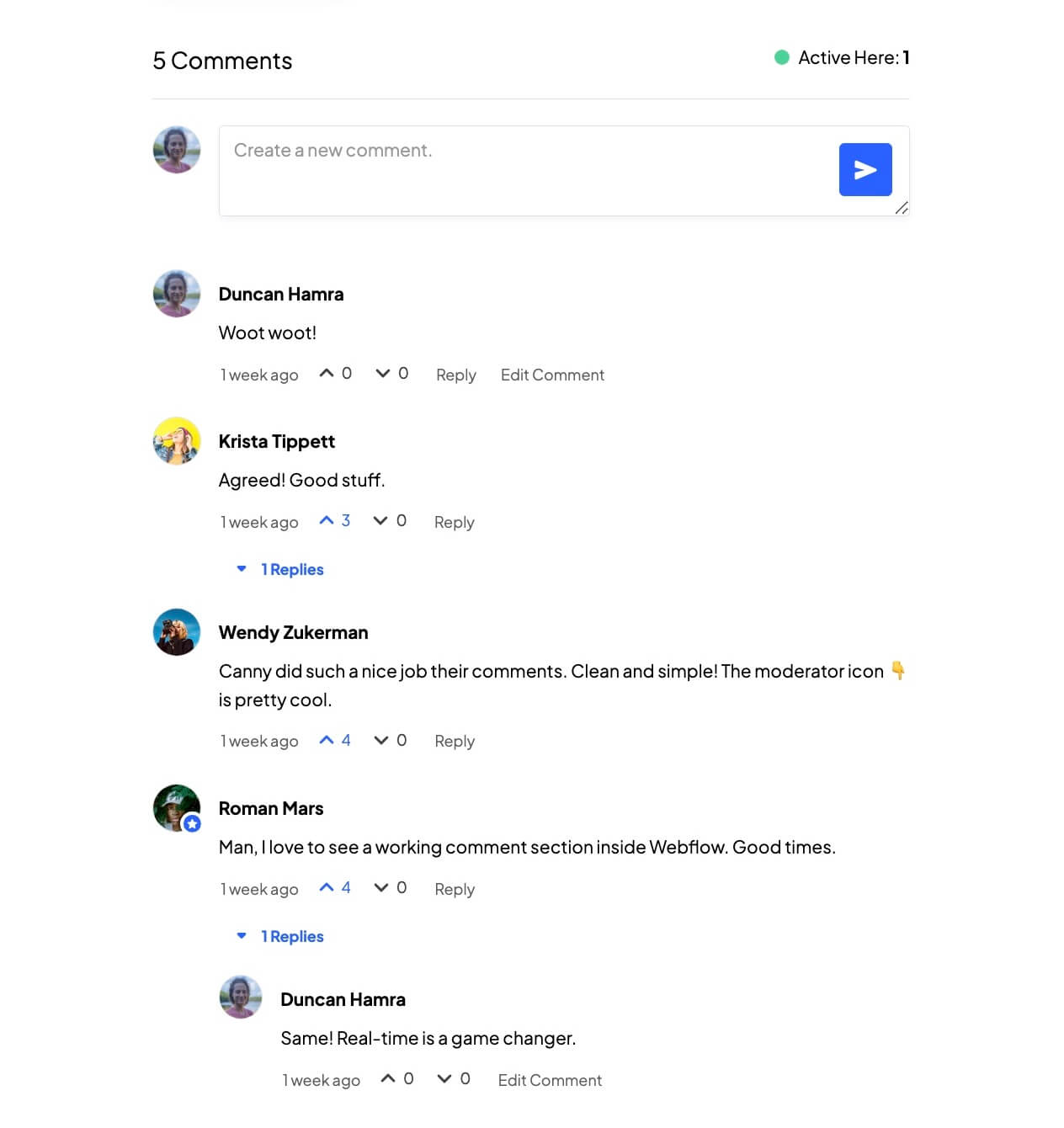Collapse the 1 Replies thread under Roman Mars
Viewport: 1064px width, 1128px height.
[292, 936]
